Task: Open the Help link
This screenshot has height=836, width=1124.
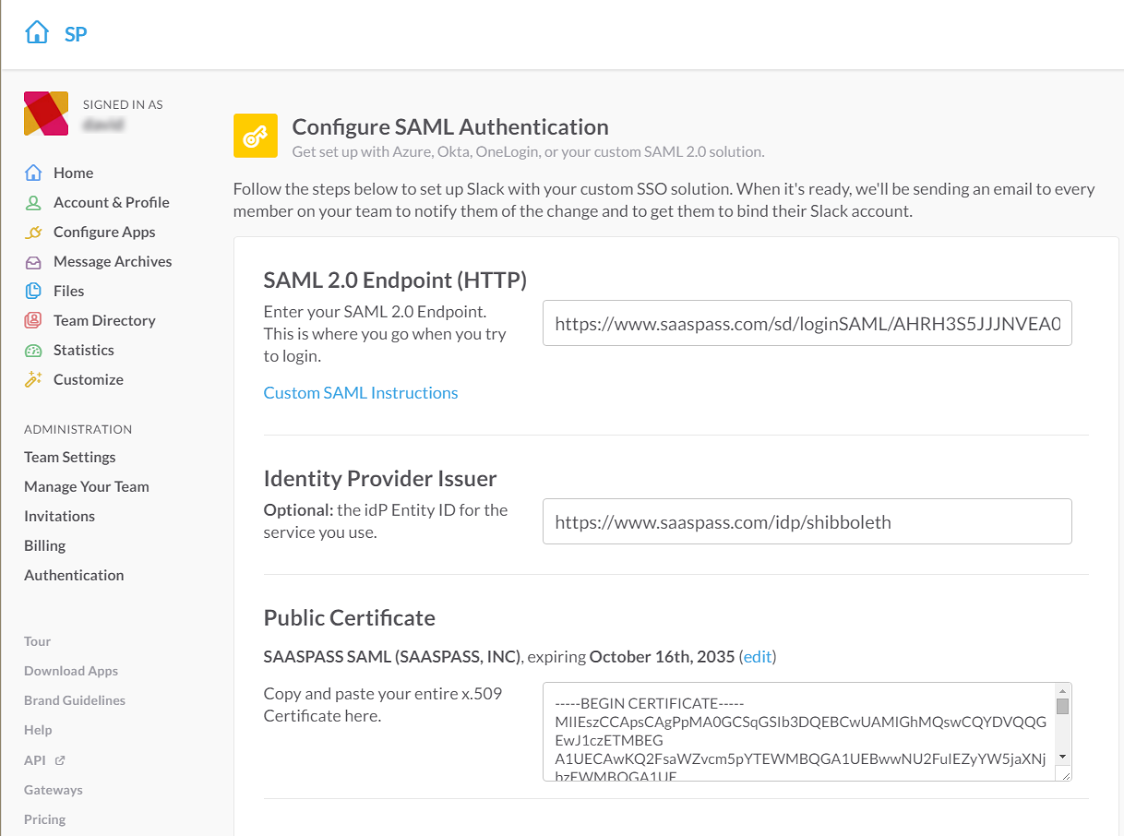Action: point(38,730)
